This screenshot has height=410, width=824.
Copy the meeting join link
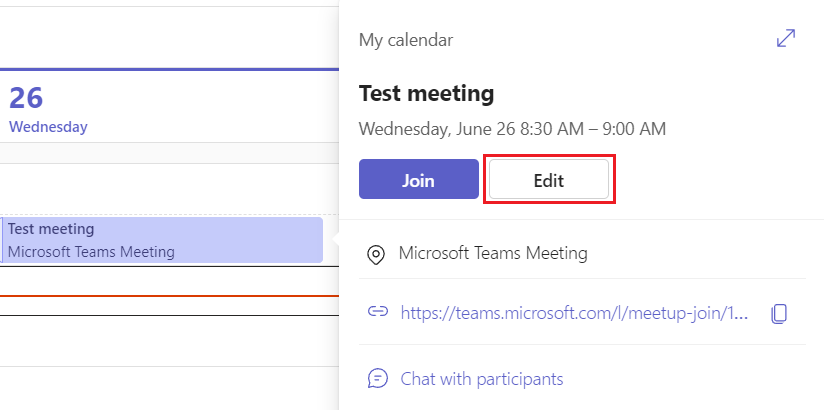click(780, 312)
